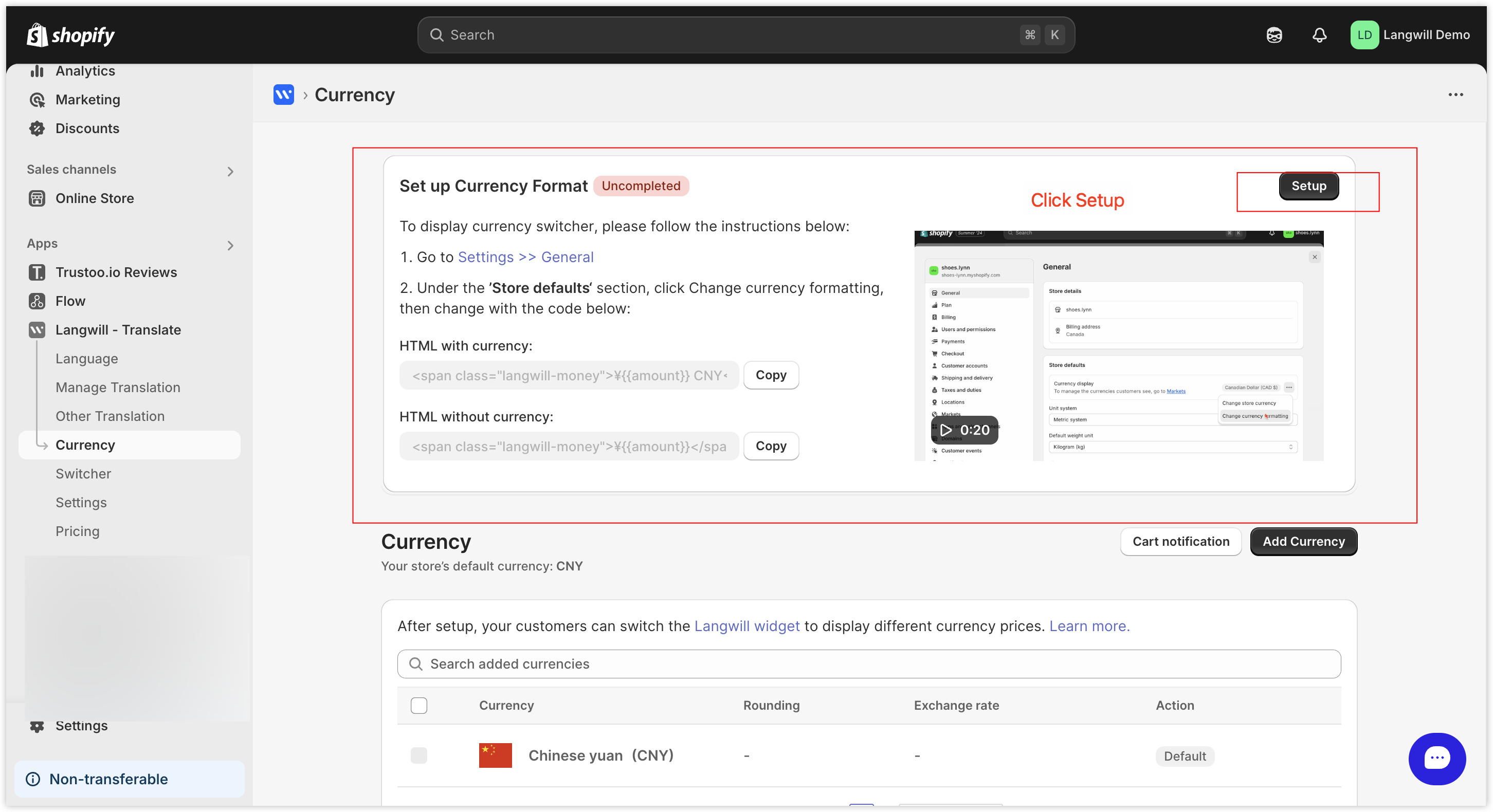Click the Chinese flag icon
Viewport: 1493px width, 812px height.
[495, 755]
